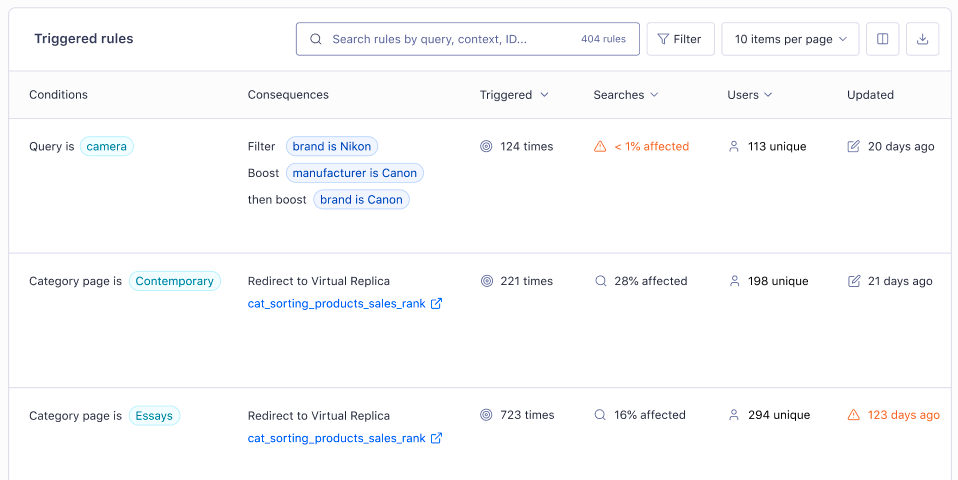
Task: Click the Essays category tag
Action: (x=154, y=416)
